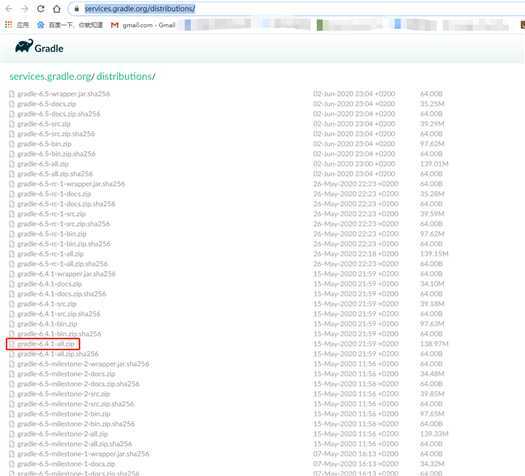Viewport: 525px width, 476px height.
Task: Open gradle-6.5-milestone-2-docs.zip.sha256 link
Action: coord(78,384)
